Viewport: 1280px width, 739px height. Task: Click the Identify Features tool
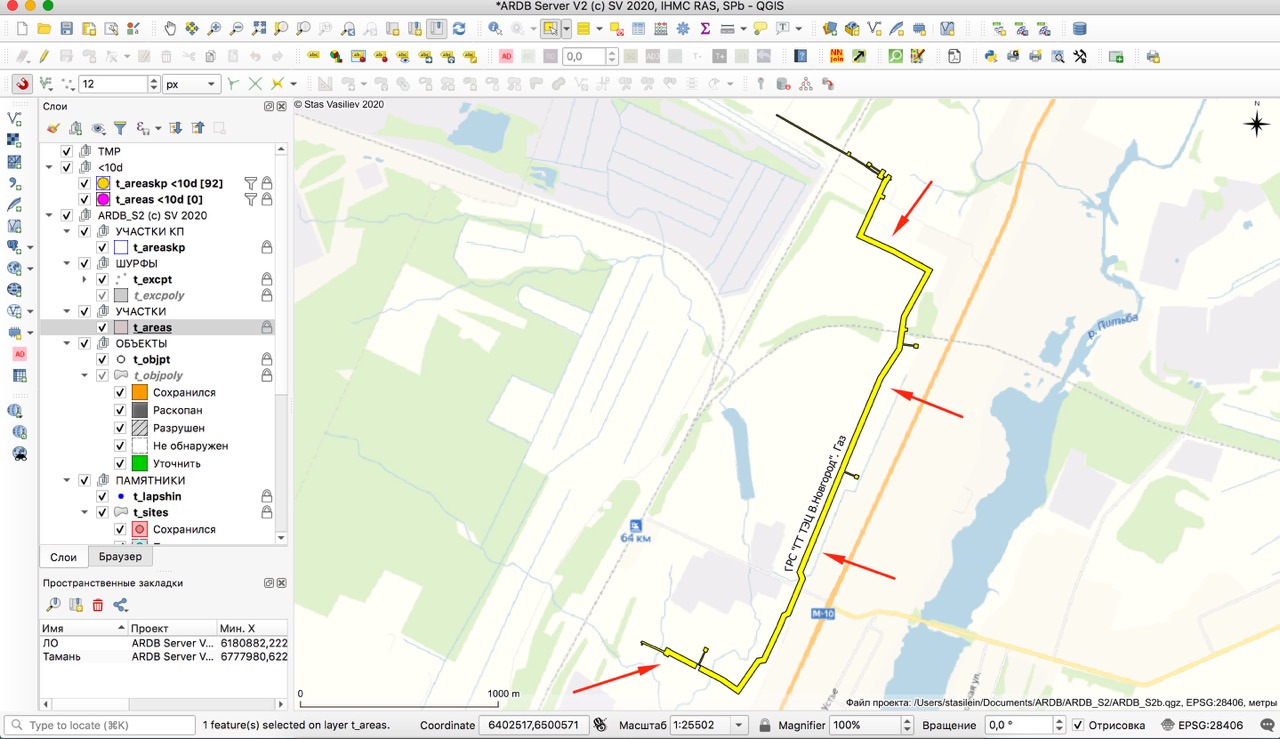(495, 29)
